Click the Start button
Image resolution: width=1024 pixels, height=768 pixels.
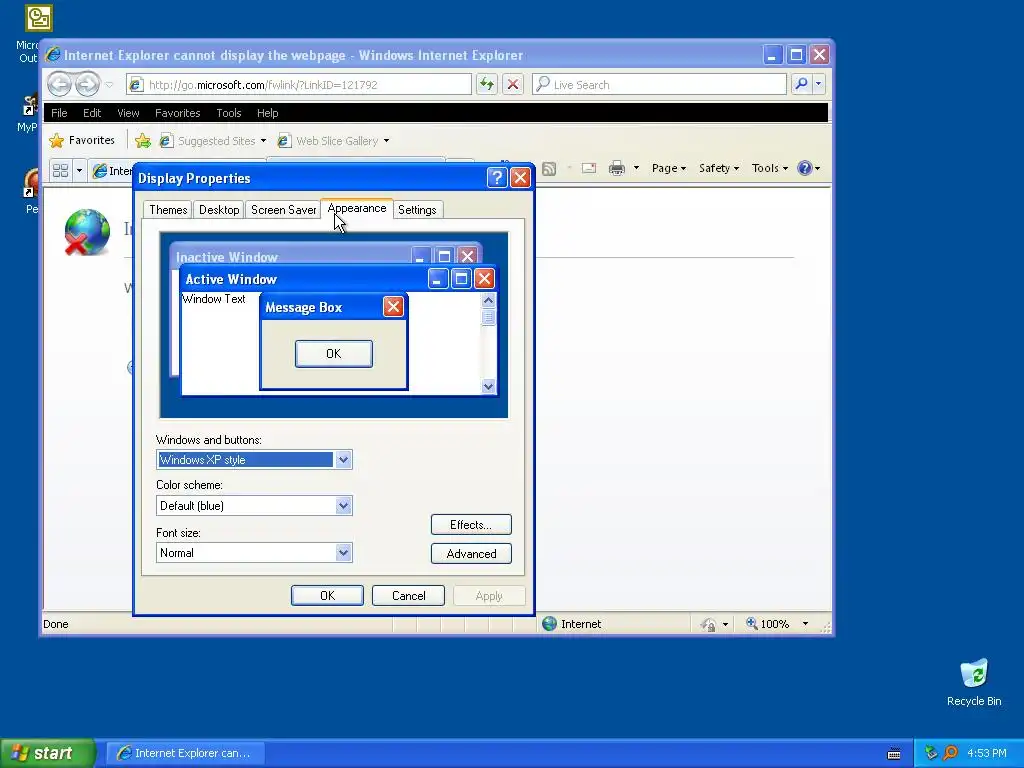[x=48, y=753]
